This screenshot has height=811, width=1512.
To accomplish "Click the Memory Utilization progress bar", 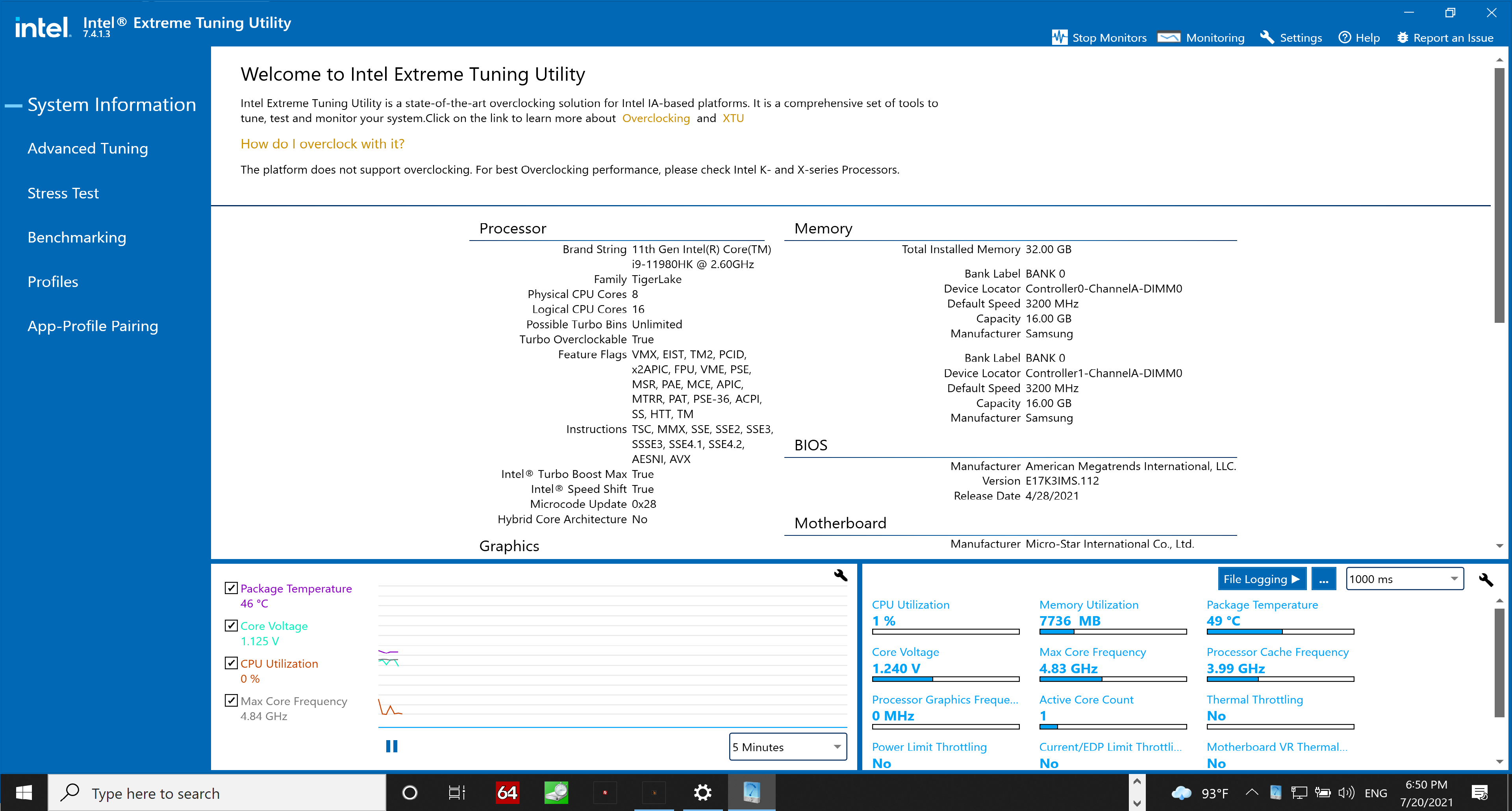I will click(x=1113, y=631).
